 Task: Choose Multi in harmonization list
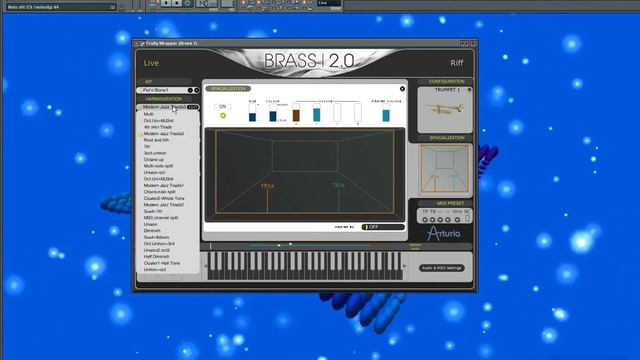pyautogui.click(x=149, y=114)
